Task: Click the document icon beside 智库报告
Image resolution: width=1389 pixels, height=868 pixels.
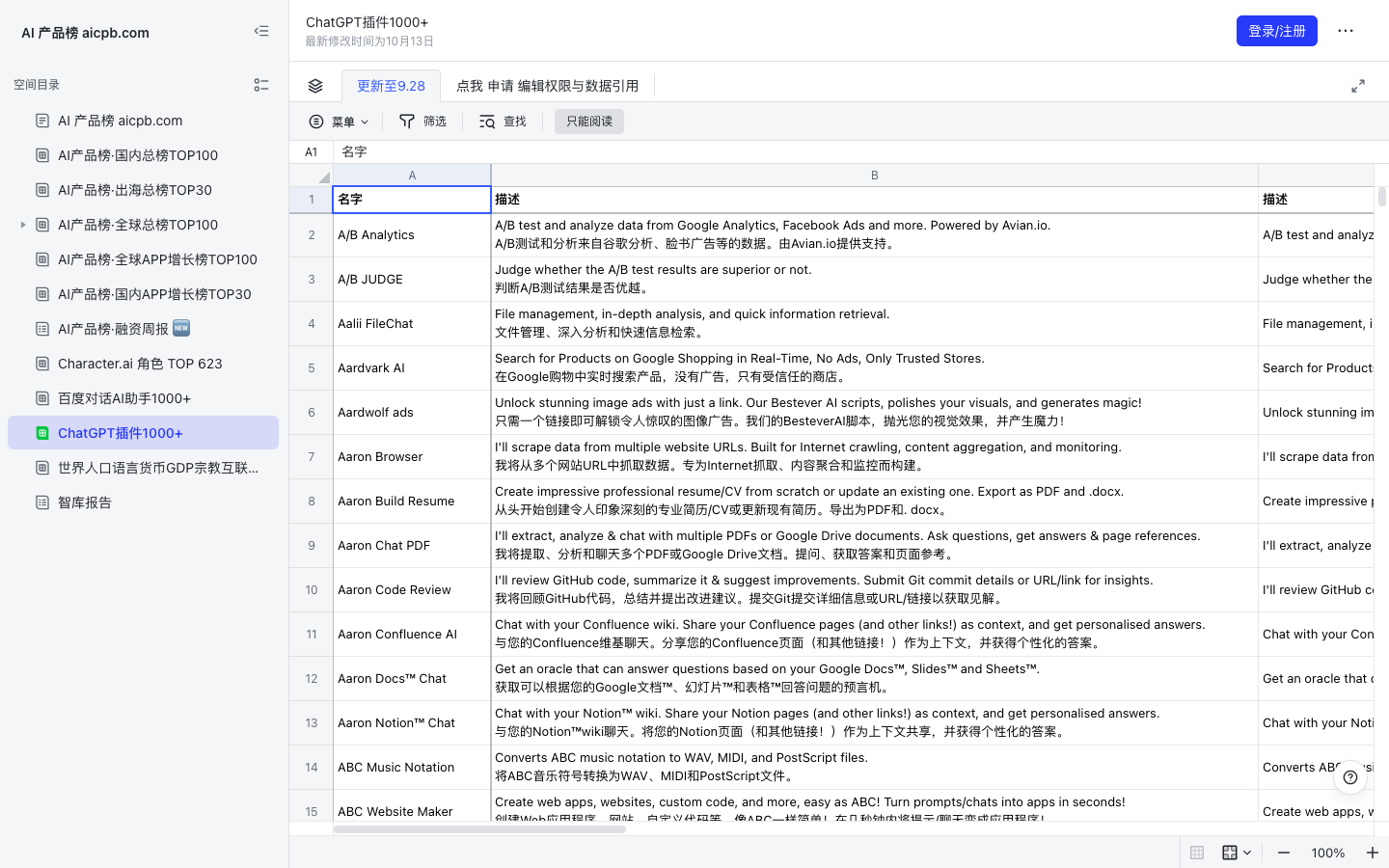Action: point(42,502)
